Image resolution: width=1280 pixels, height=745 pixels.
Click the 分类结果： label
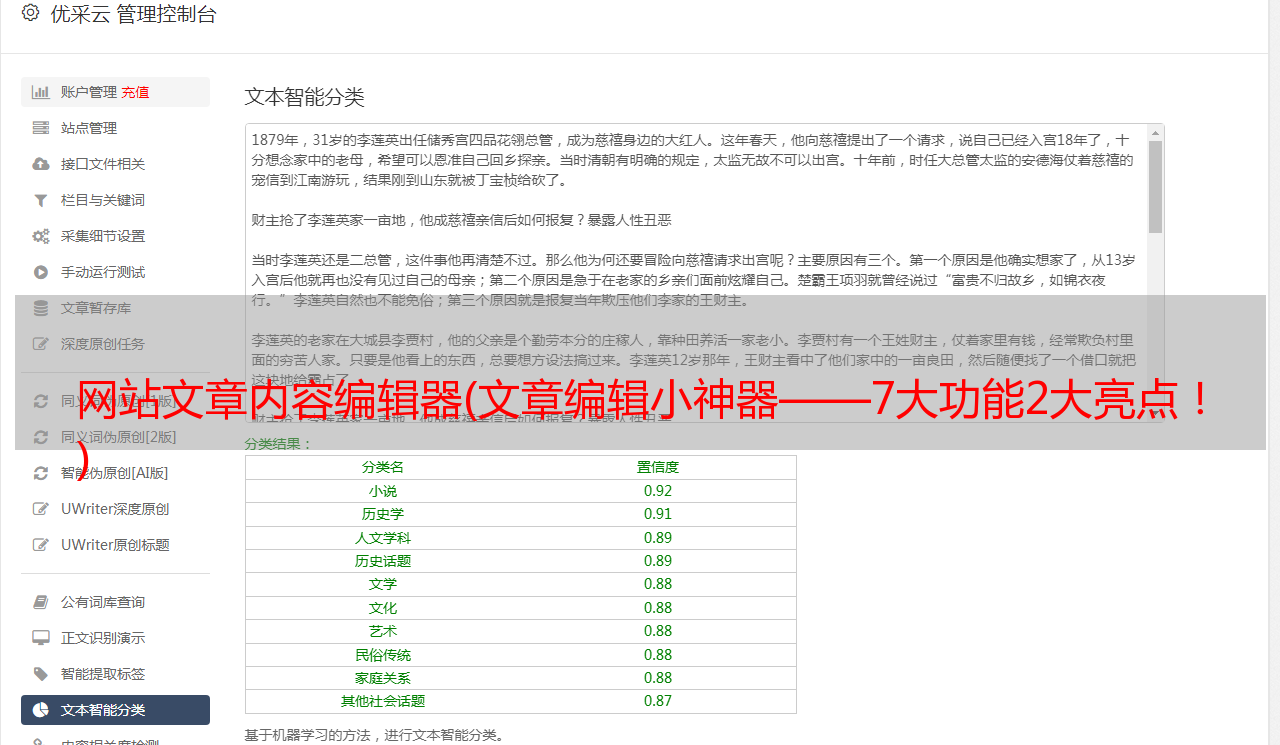coord(279,444)
